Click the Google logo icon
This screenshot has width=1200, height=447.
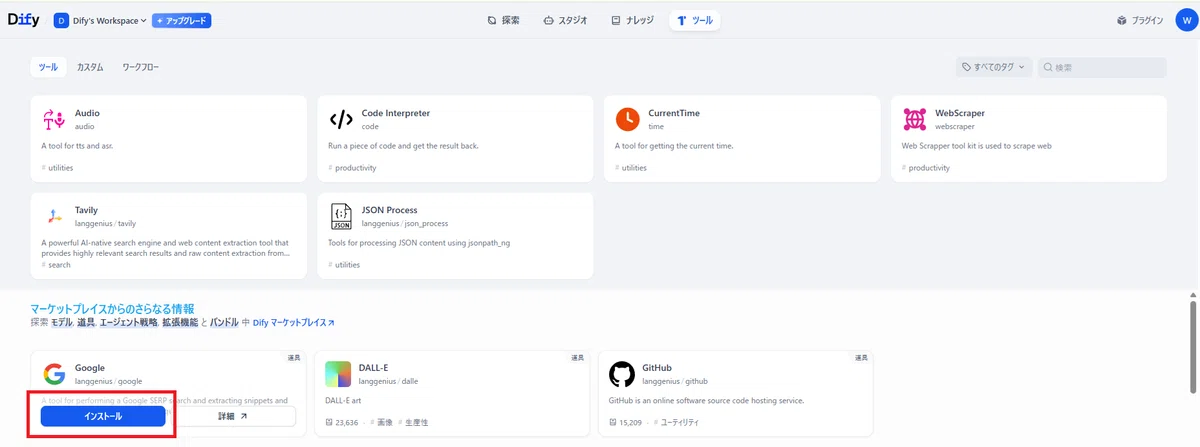pyautogui.click(x=54, y=374)
